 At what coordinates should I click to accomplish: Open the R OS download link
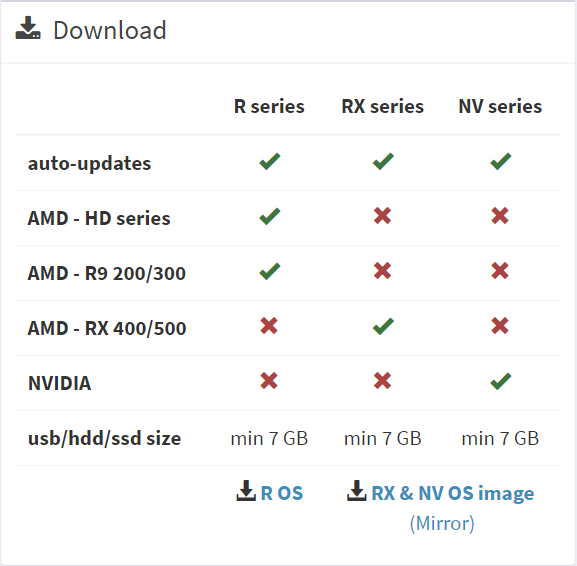click(x=282, y=493)
